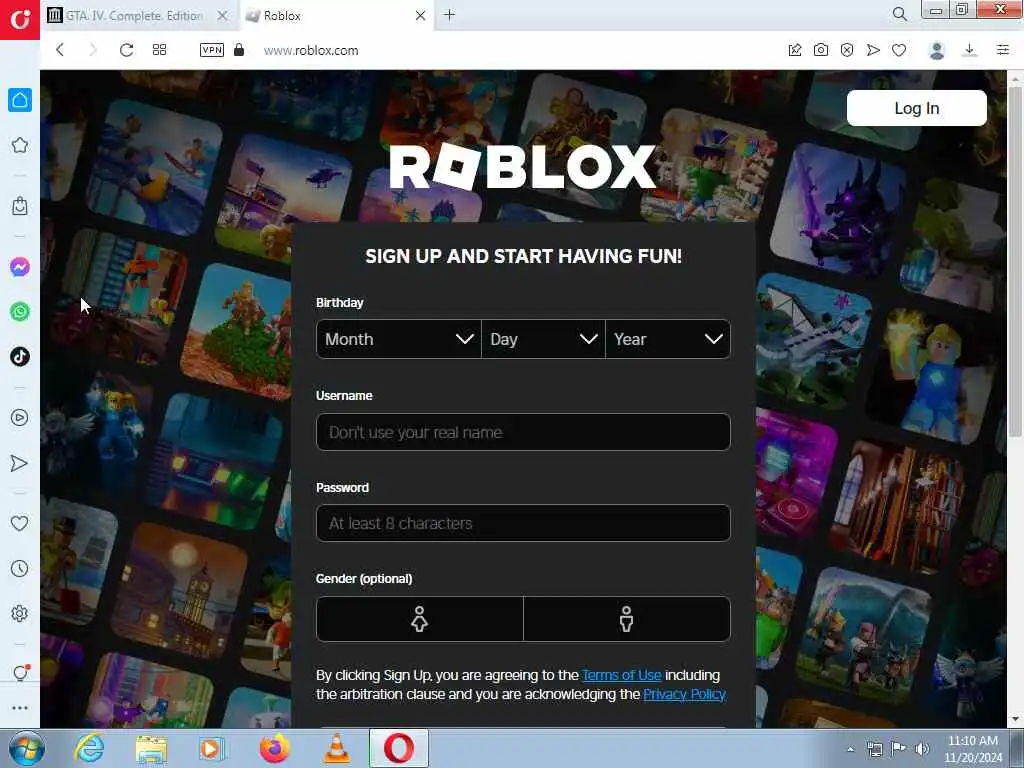Click the send-to-Flow arrow in address bar
The height and width of the screenshot is (768, 1024).
pos(873,50)
